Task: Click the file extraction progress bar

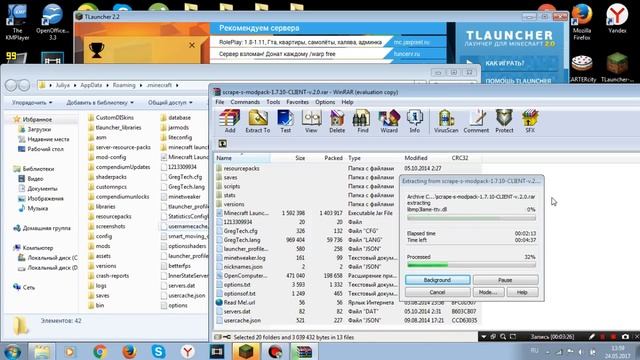Action: click(471, 218)
